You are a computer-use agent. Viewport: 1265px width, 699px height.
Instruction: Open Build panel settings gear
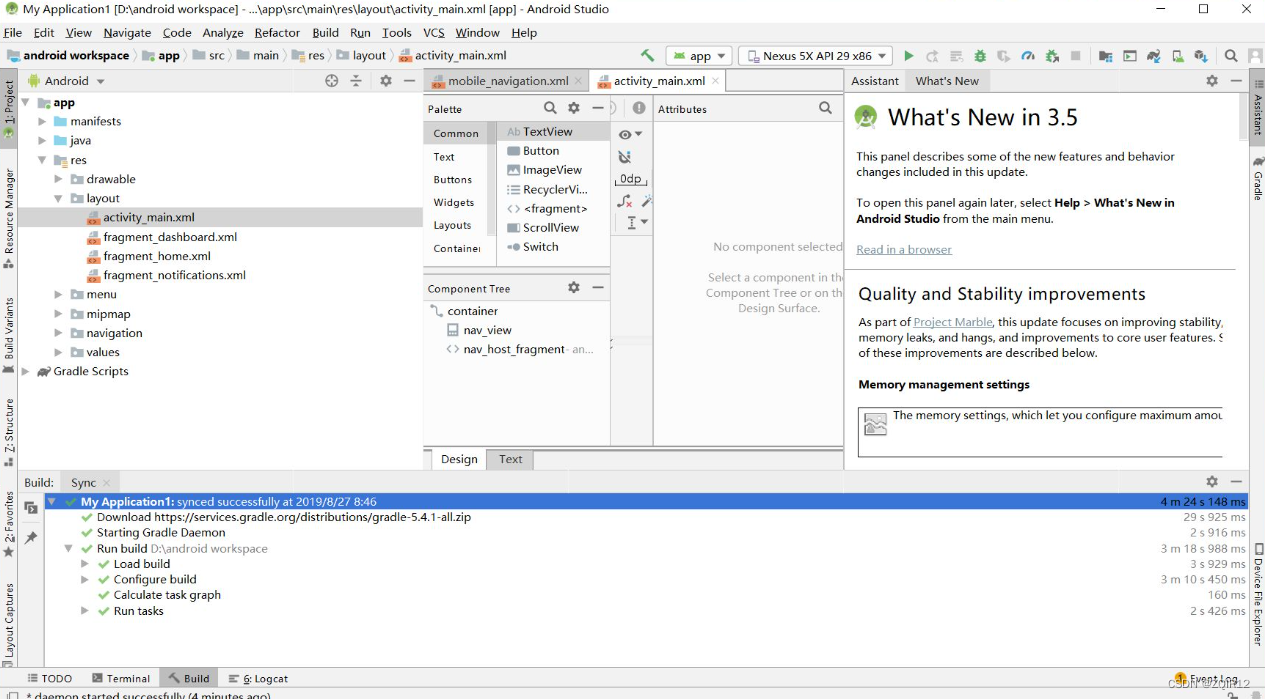(1212, 482)
